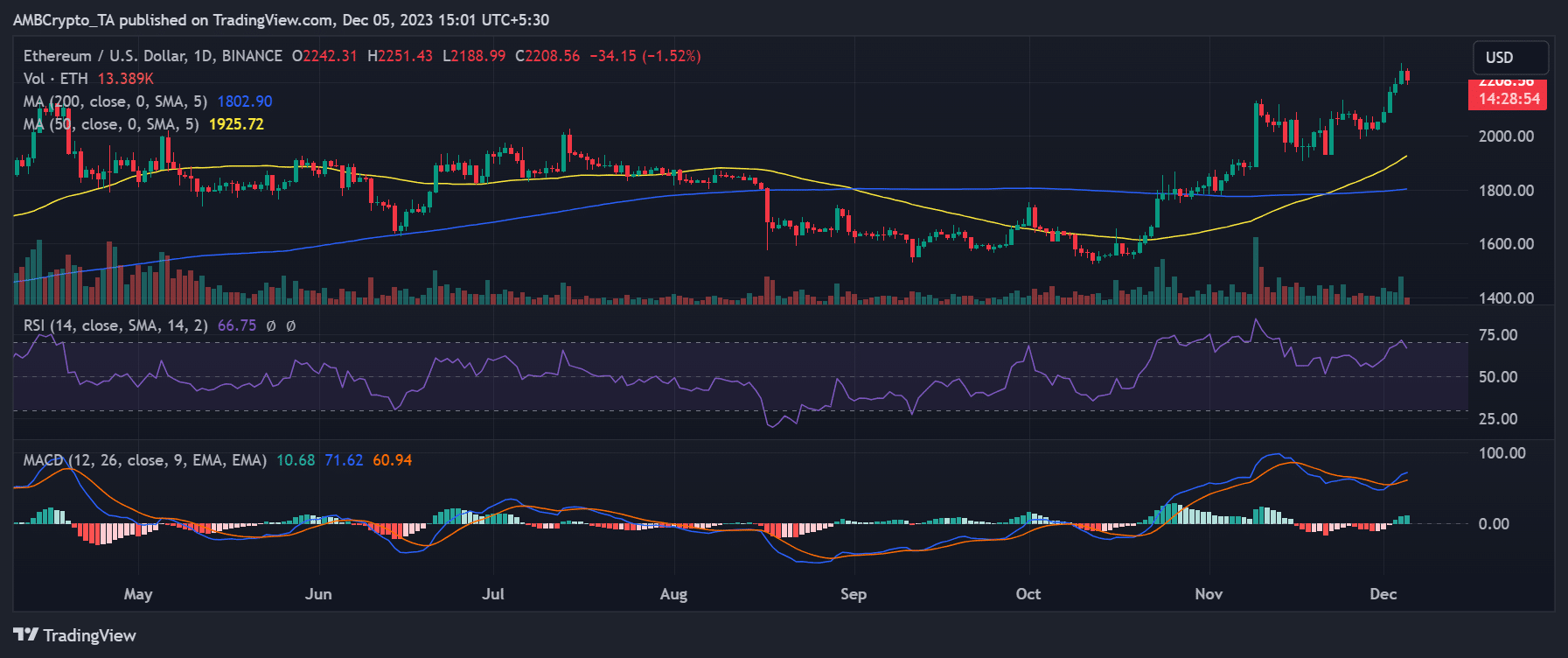This screenshot has width=1568, height=658.
Task: Click the volume value 13.389K
Action: 126,79
